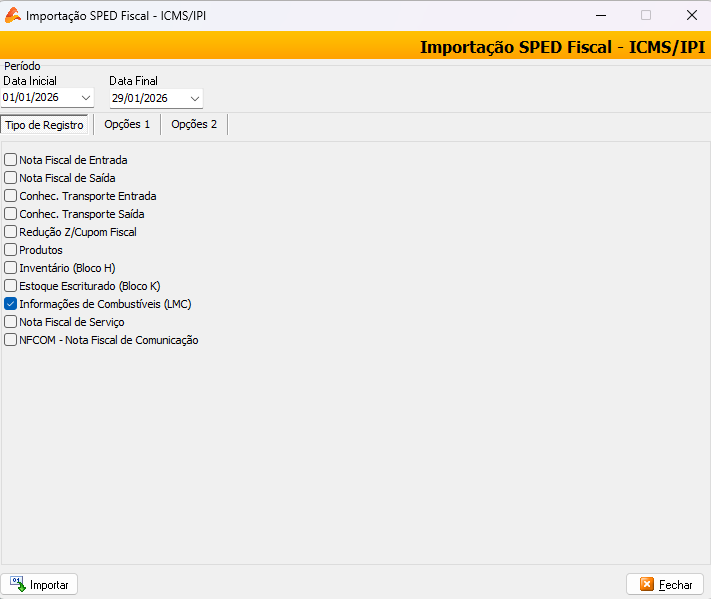Image resolution: width=711 pixels, height=599 pixels.
Task: Enable Inventário (Bloco H) checkbox
Action: point(11,268)
